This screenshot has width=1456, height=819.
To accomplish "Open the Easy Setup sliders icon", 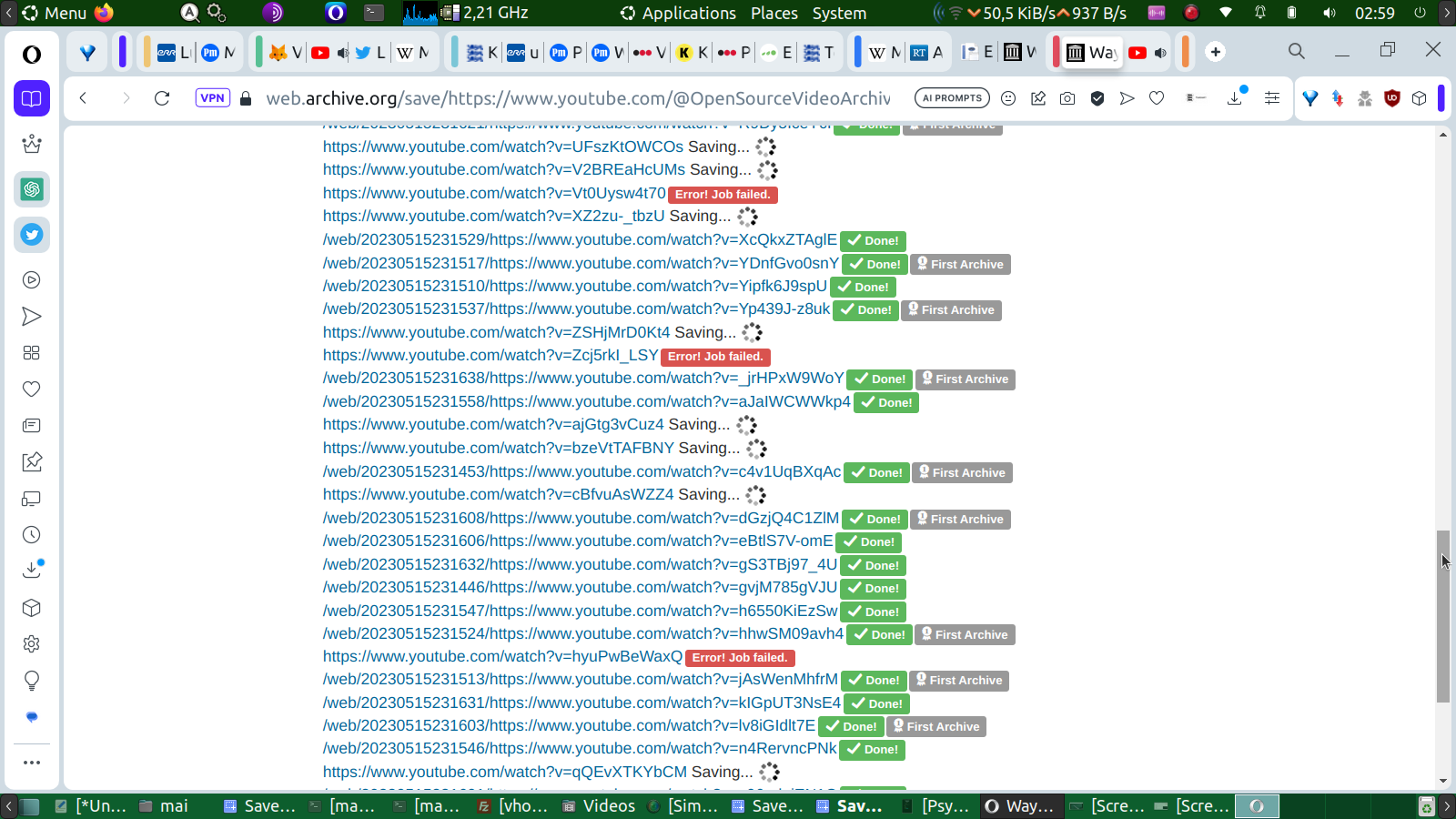I will 1272,98.
